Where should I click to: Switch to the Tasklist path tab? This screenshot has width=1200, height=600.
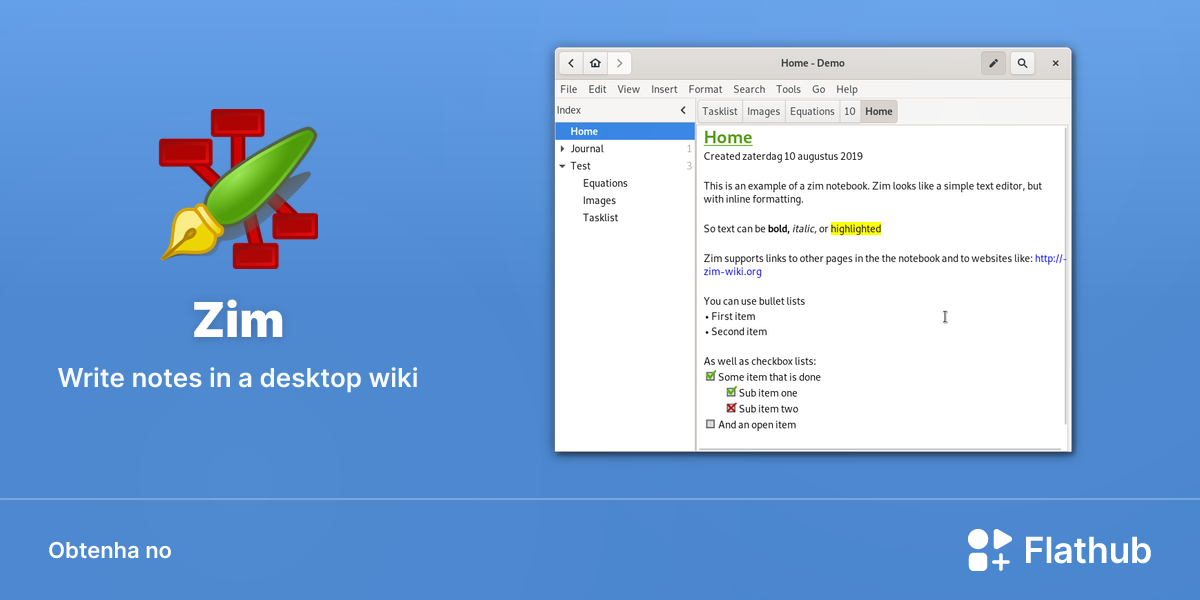point(719,111)
